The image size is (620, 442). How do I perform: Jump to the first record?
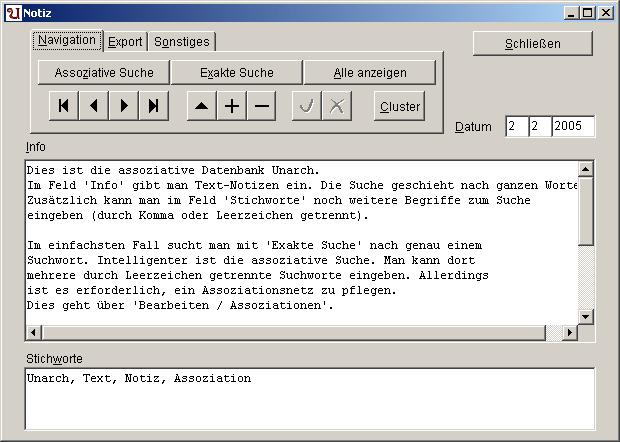pos(64,106)
